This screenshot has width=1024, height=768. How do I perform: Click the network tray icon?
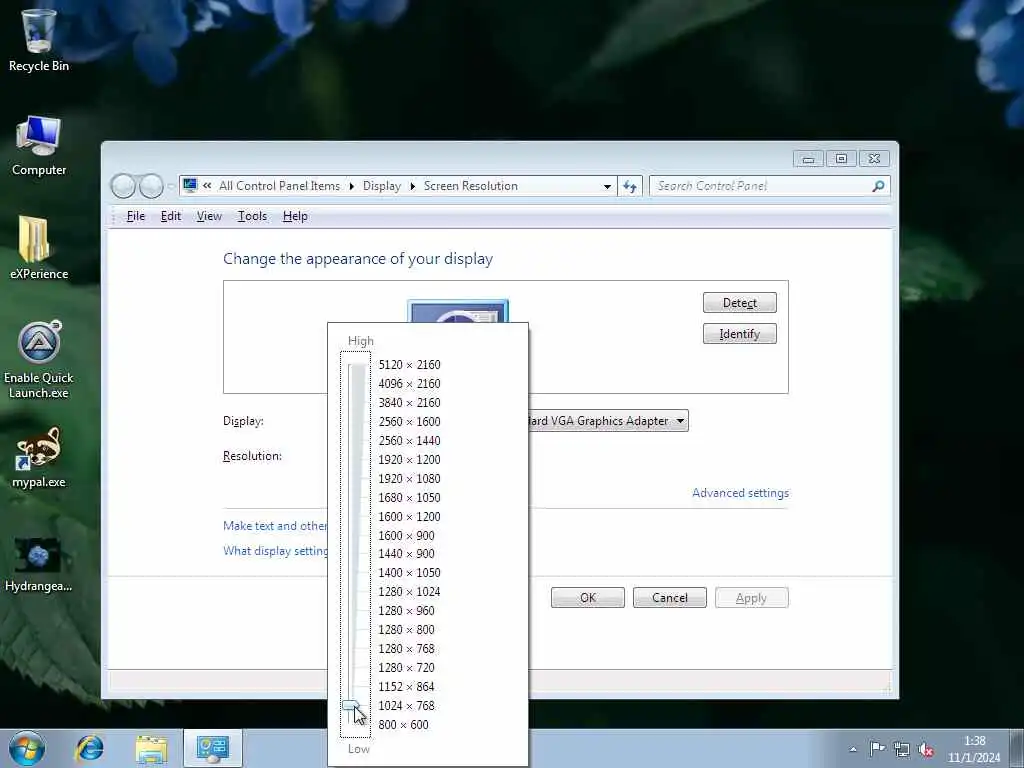point(902,749)
